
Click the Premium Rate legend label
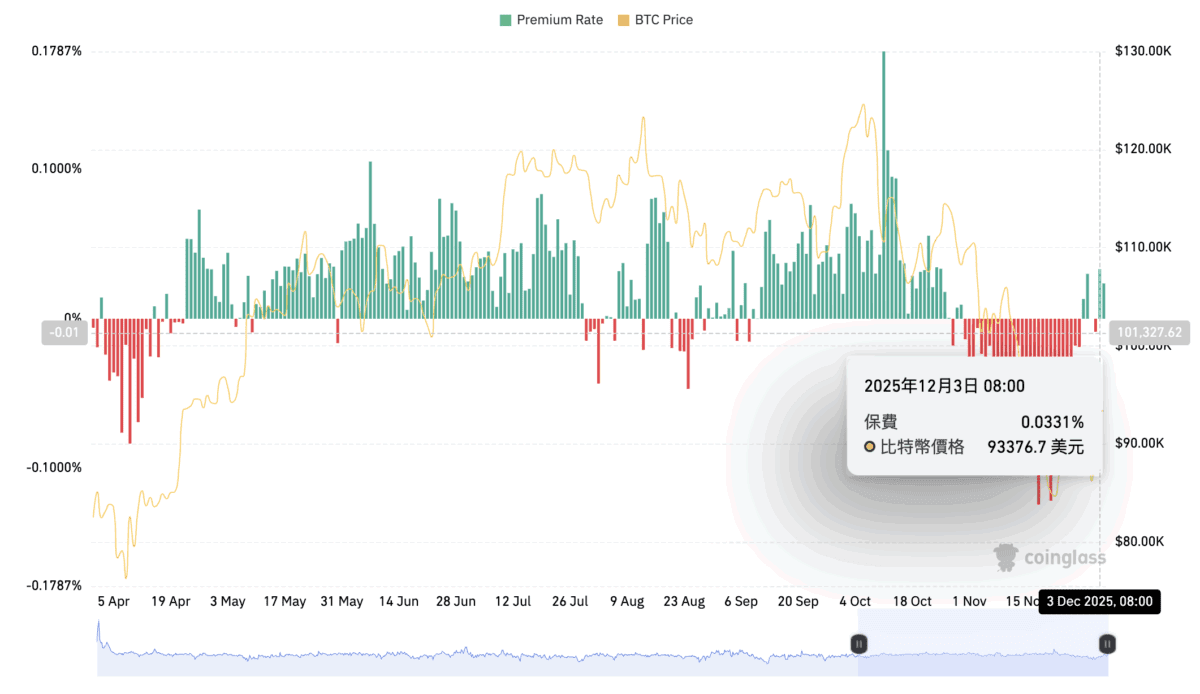pyautogui.click(x=559, y=20)
